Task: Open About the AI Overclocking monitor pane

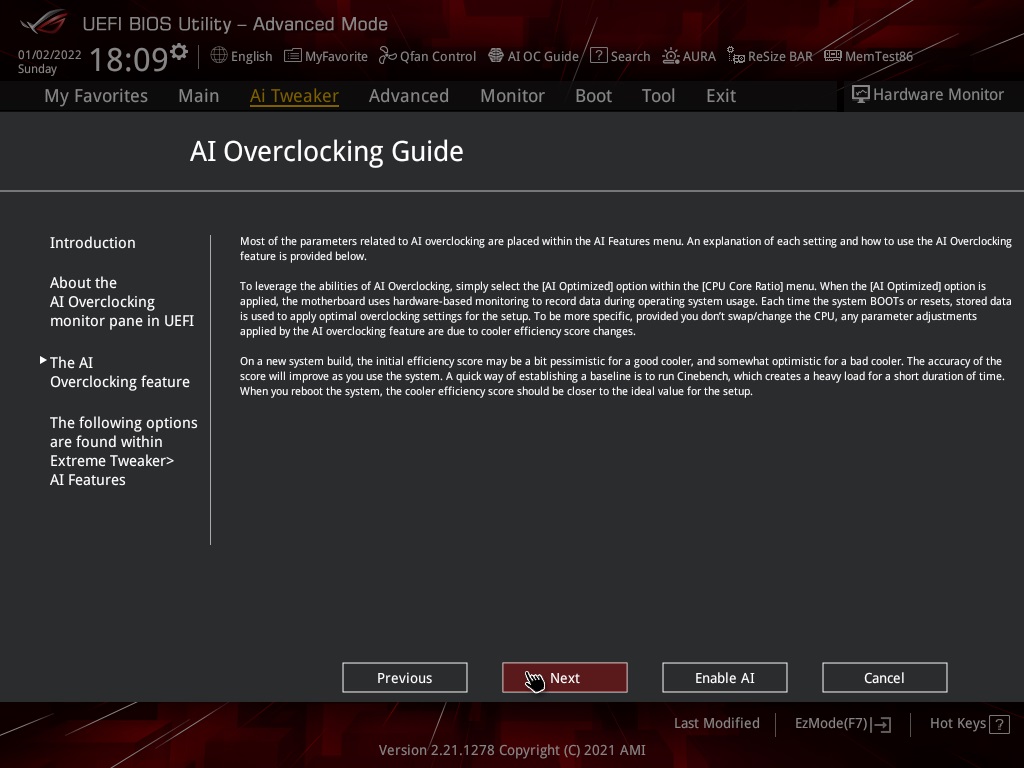Action: [x=121, y=302]
